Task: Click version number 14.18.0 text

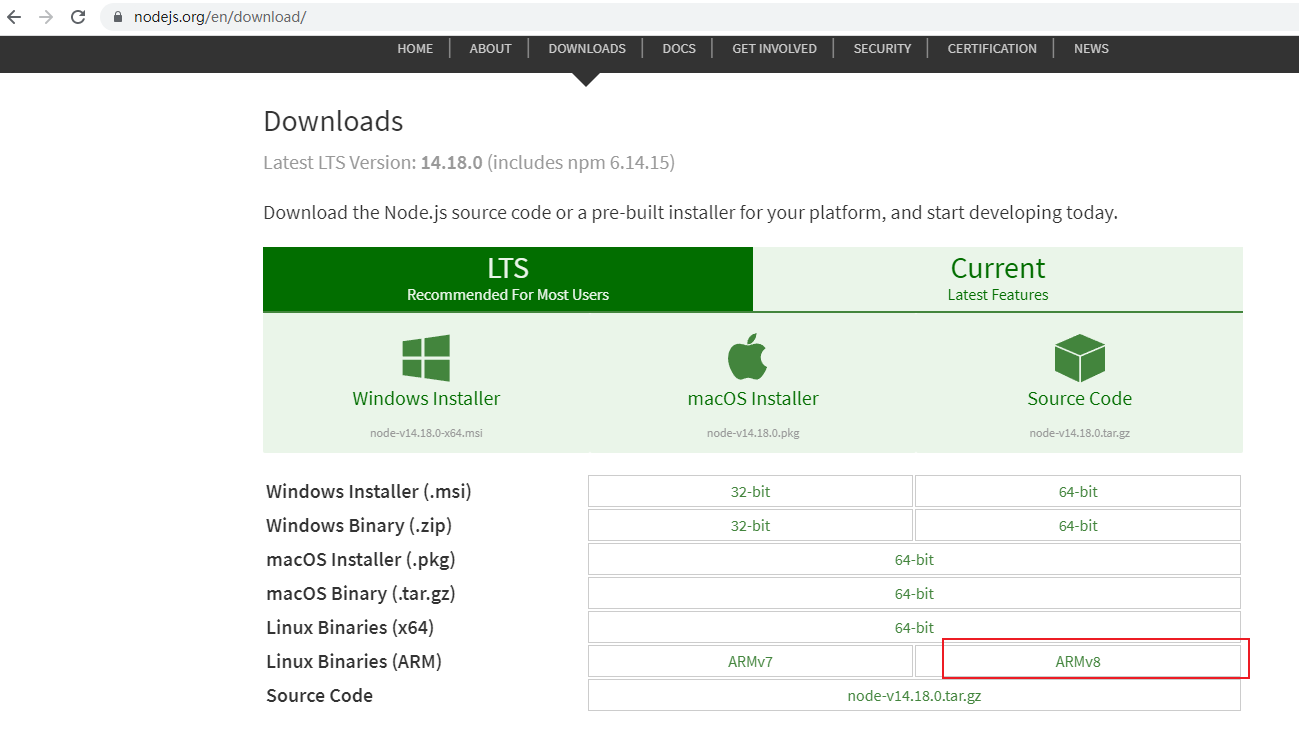Action: [452, 162]
